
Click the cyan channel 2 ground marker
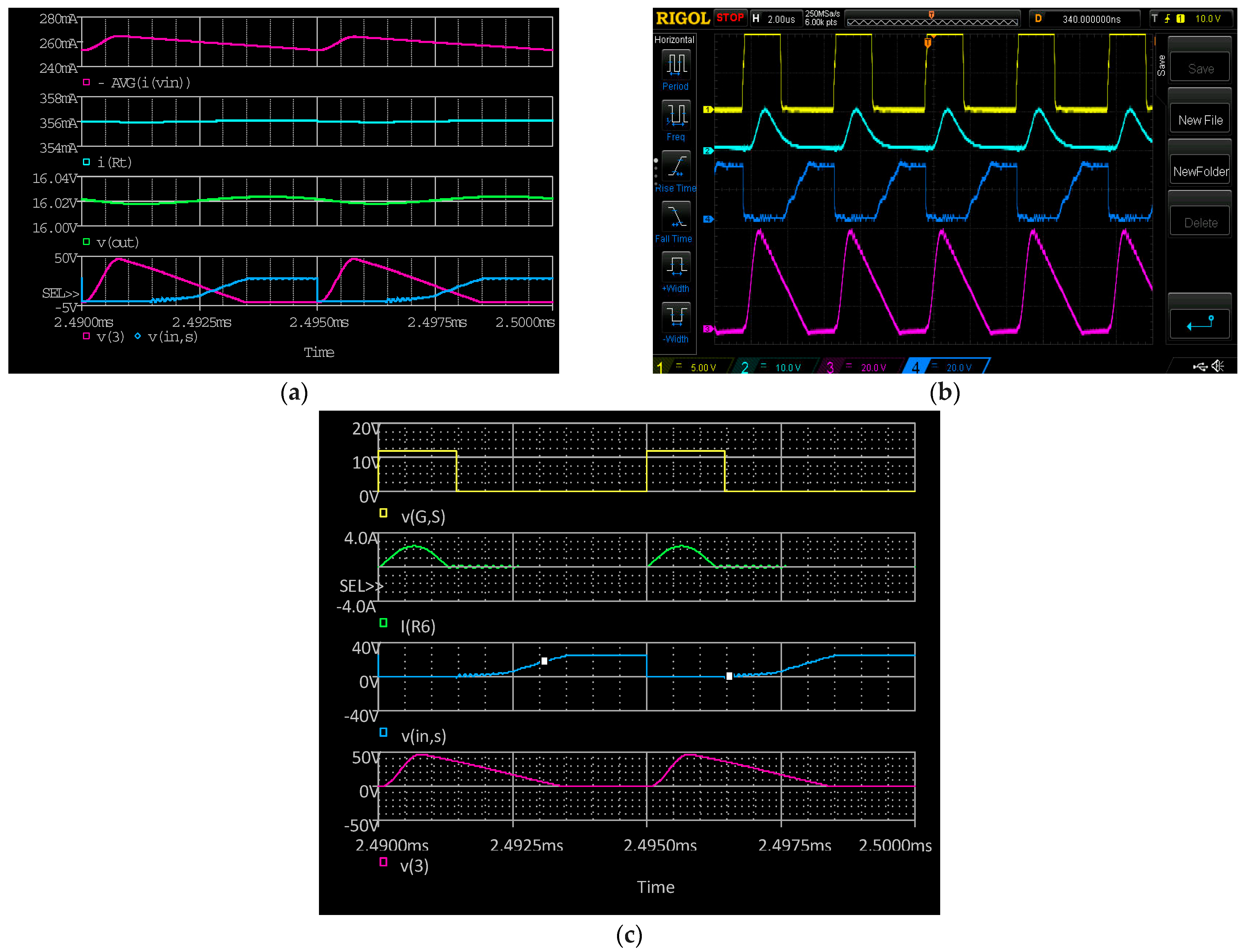point(707,151)
